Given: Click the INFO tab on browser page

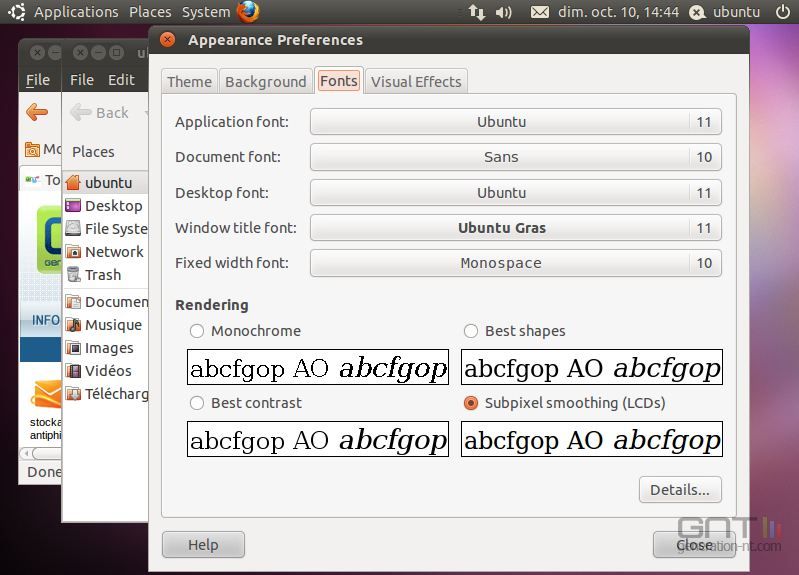Looking at the screenshot, I should [45, 320].
